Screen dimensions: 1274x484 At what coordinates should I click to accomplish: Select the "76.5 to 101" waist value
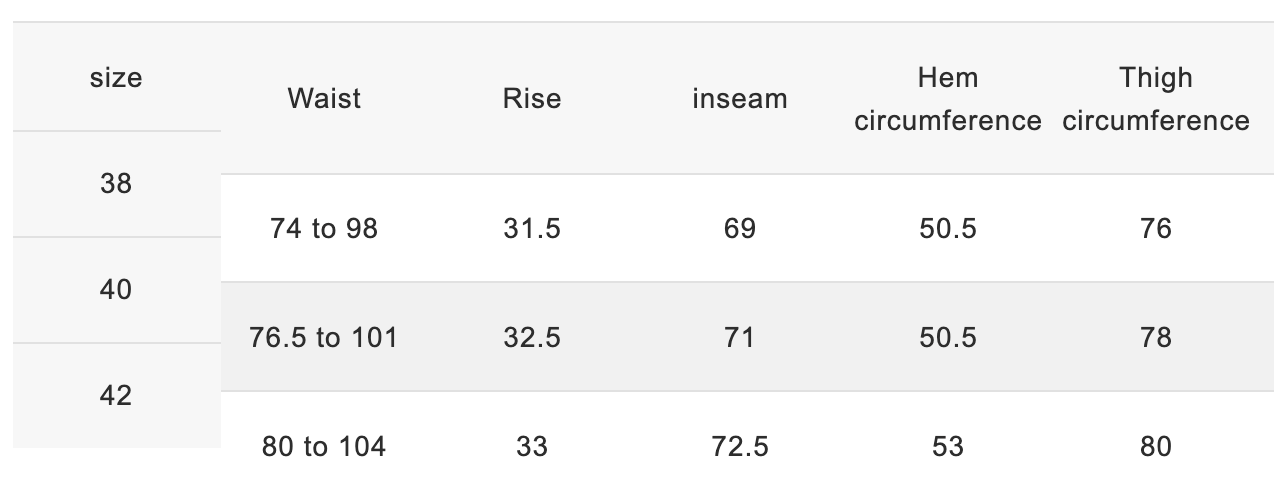pos(324,337)
